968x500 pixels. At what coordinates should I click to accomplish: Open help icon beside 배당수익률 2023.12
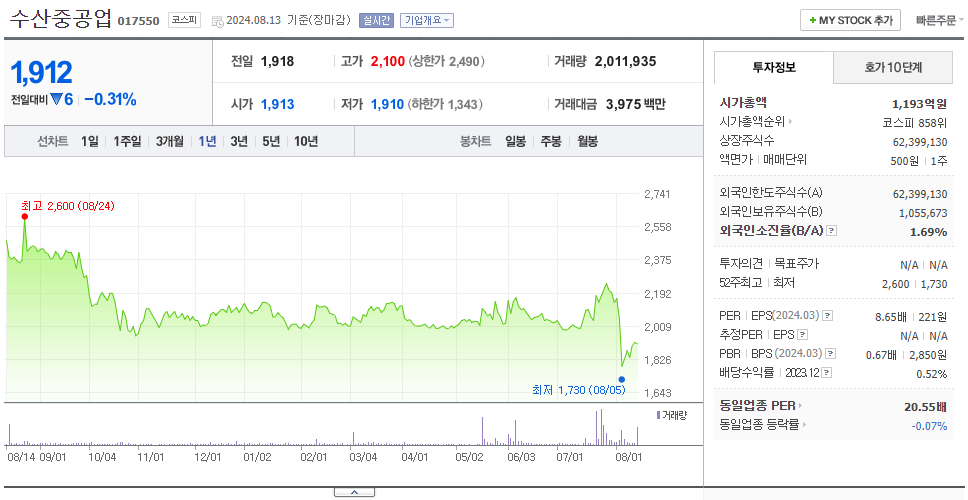click(827, 373)
